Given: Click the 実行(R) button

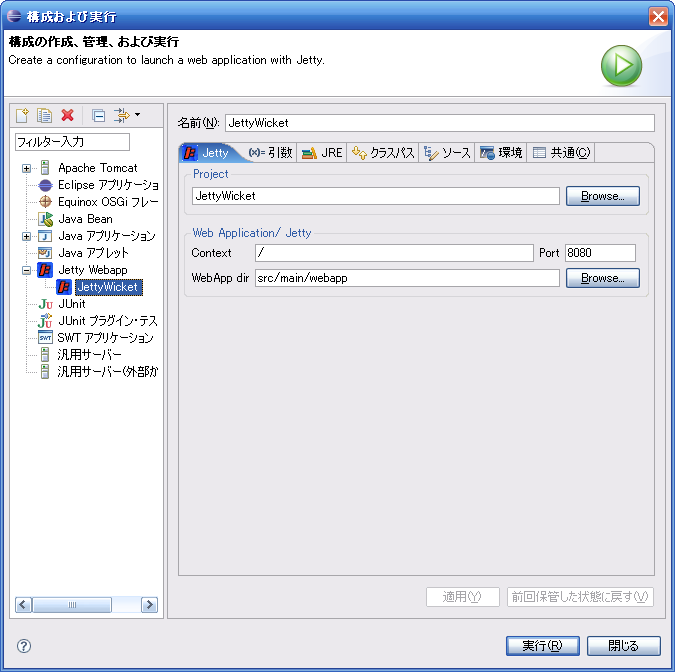Looking at the screenshot, I should 542,646.
